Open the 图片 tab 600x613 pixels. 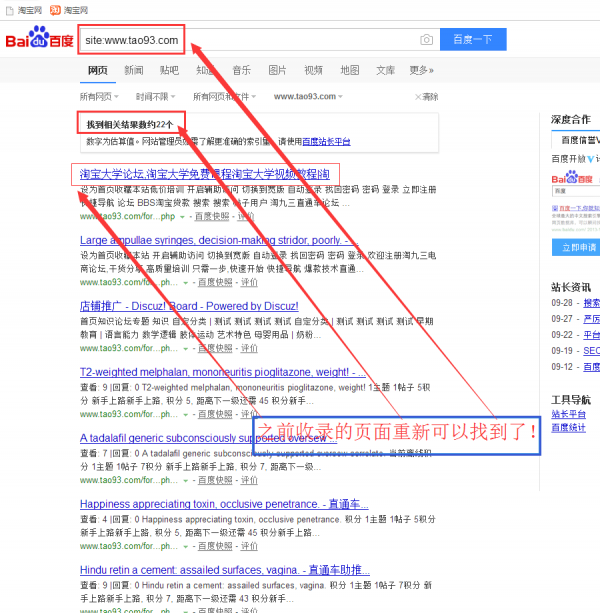click(278, 70)
